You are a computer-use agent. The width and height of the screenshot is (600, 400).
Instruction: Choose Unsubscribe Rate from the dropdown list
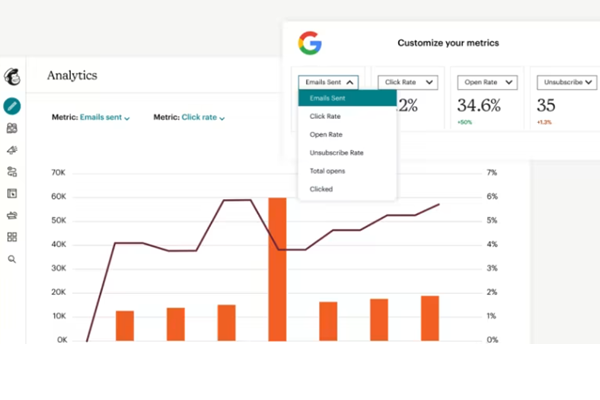point(337,153)
